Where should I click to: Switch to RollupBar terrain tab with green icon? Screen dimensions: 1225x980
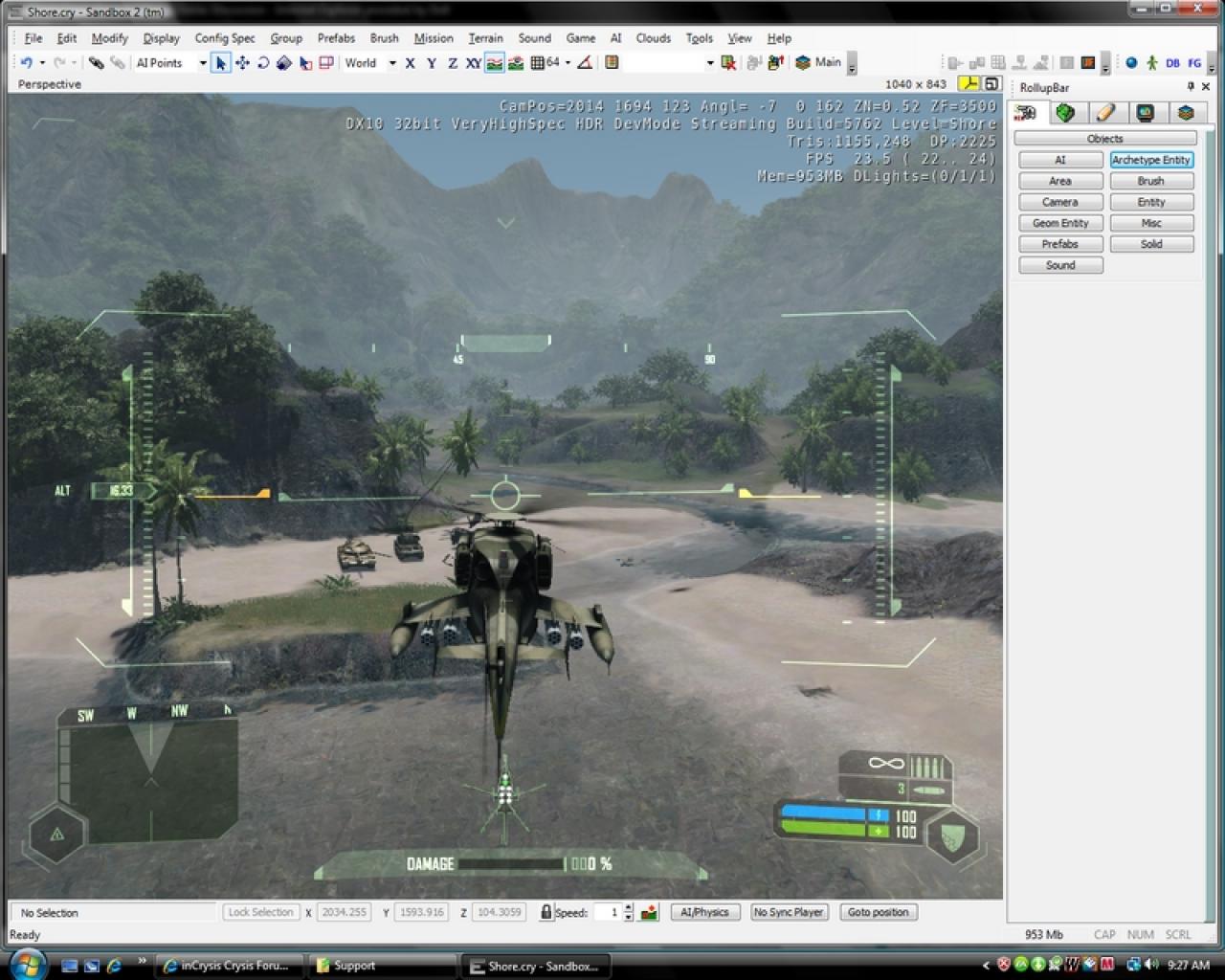(x=1065, y=113)
